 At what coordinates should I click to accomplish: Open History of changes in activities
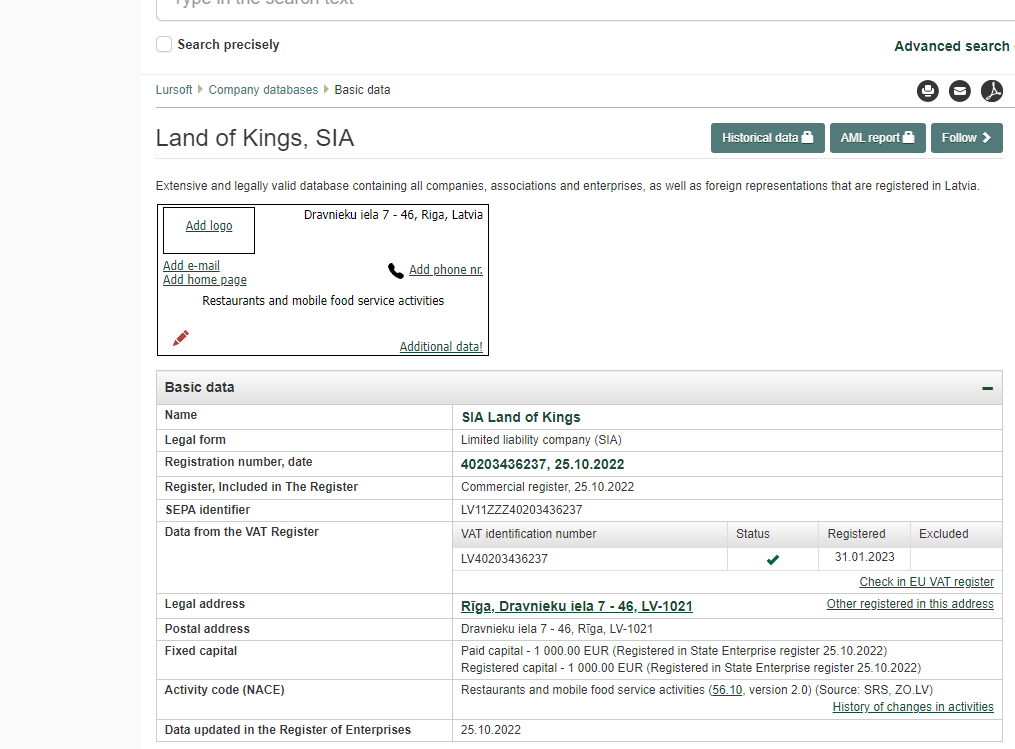click(x=913, y=706)
